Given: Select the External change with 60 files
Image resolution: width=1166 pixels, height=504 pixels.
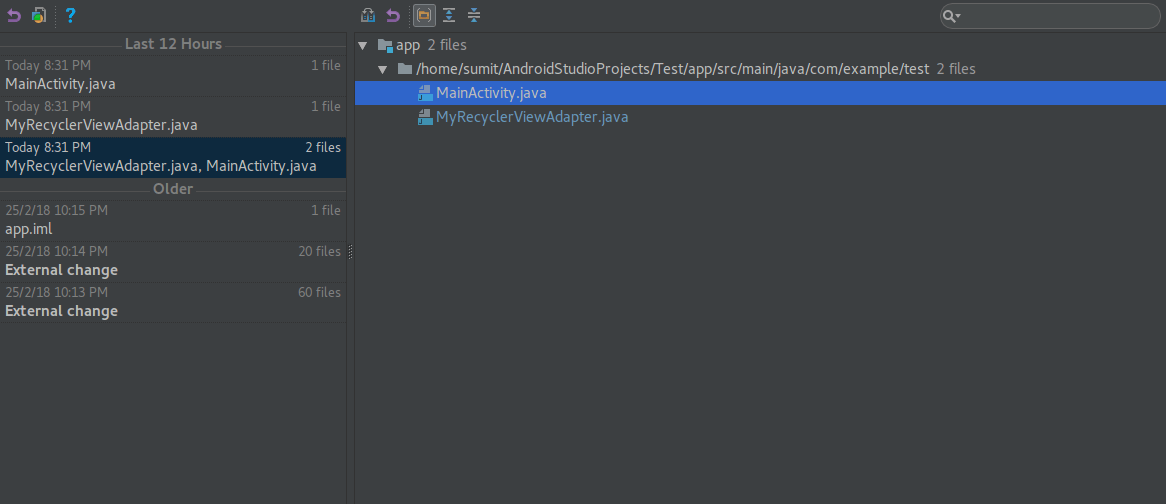Looking at the screenshot, I should (172, 302).
